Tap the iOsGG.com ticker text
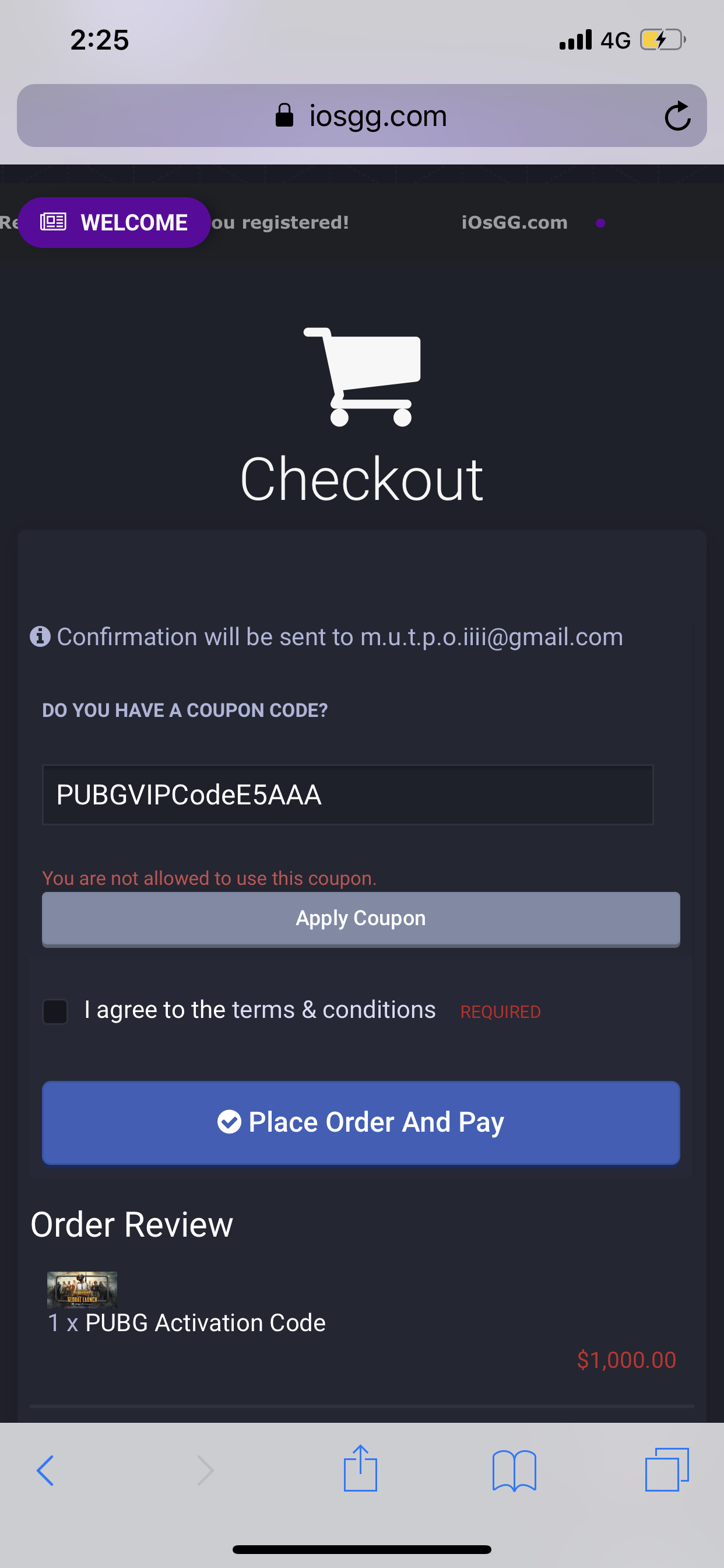Screen dimensions: 724x1568 point(514,223)
